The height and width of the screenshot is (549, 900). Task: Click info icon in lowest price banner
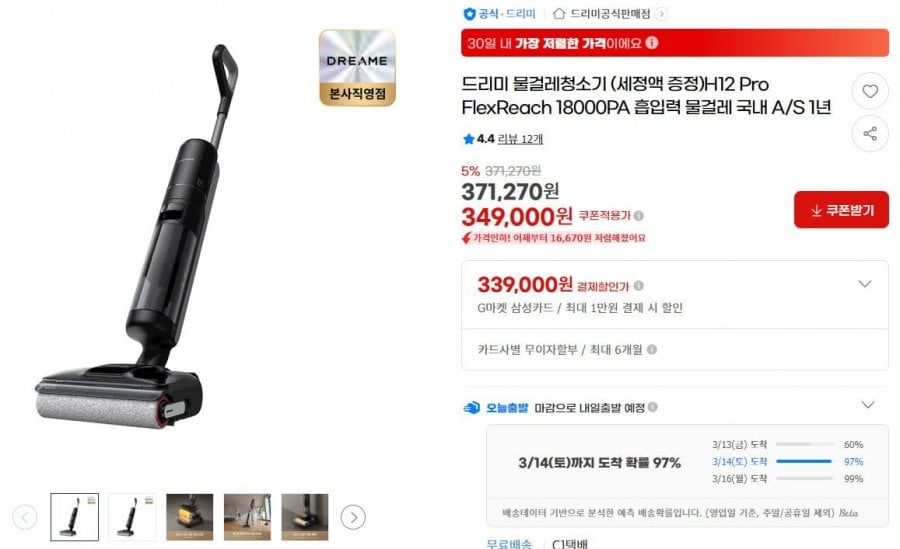point(651,42)
